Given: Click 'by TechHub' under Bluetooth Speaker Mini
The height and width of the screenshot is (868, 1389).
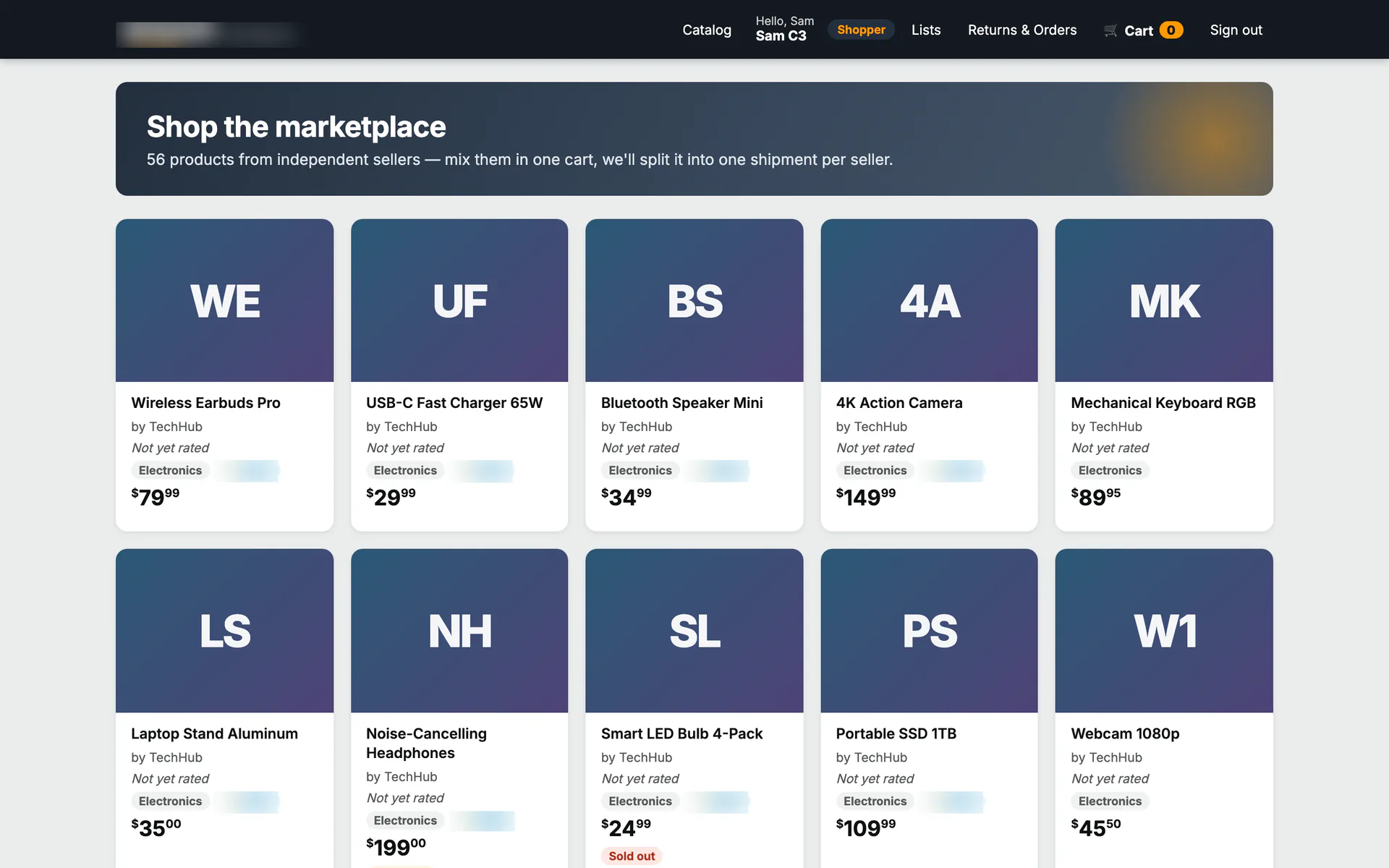Looking at the screenshot, I should 637,427.
